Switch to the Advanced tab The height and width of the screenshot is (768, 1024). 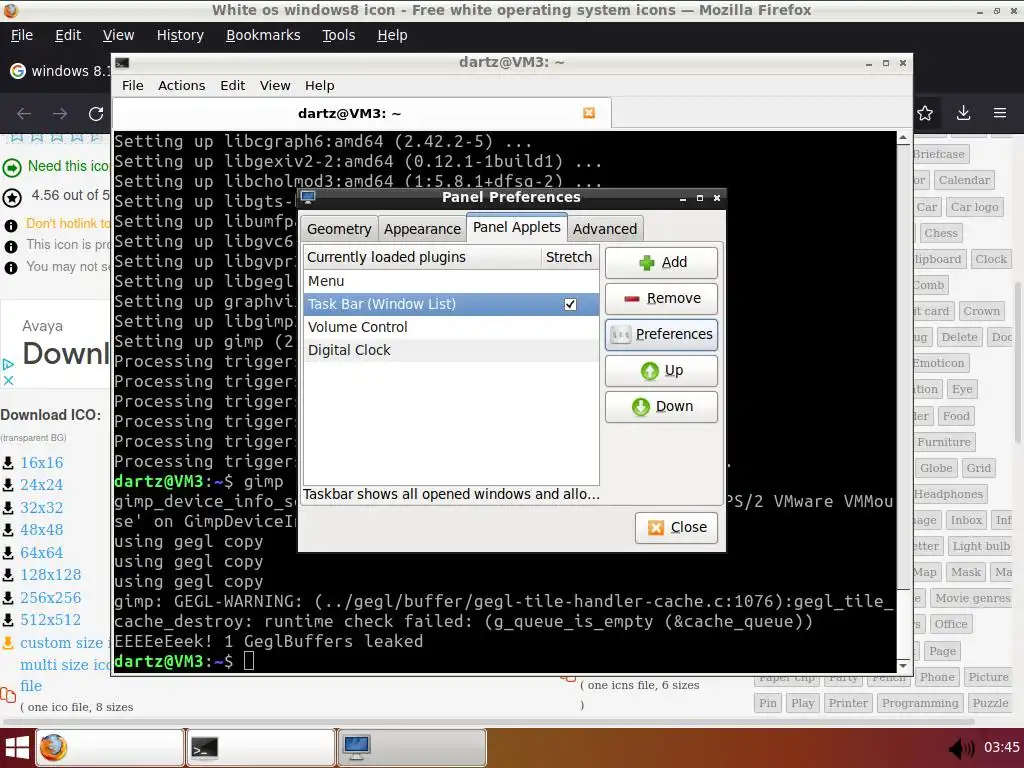tap(605, 229)
